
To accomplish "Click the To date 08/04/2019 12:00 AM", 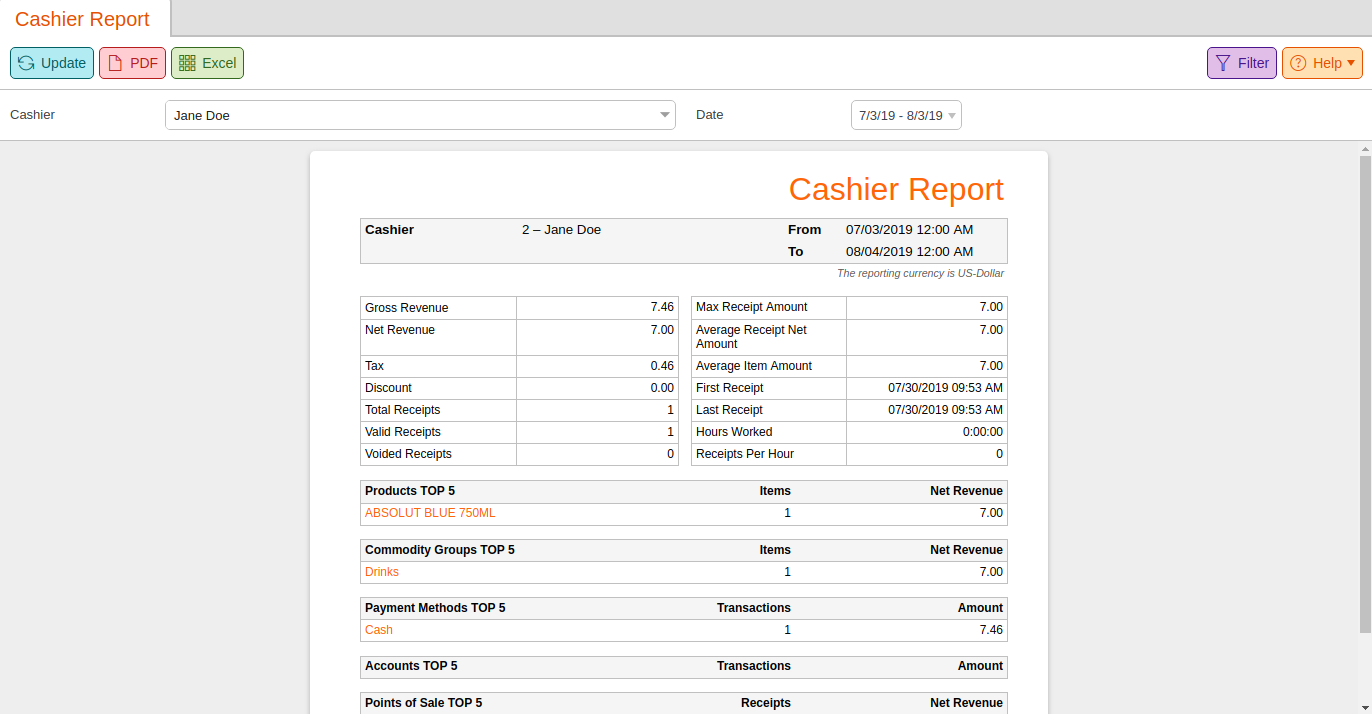I will point(909,252).
